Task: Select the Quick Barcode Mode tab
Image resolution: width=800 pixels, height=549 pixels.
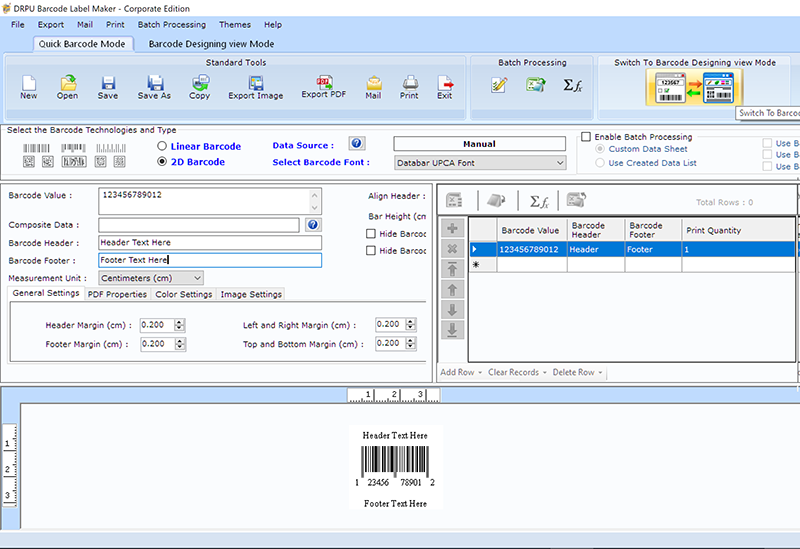Action: 82,44
